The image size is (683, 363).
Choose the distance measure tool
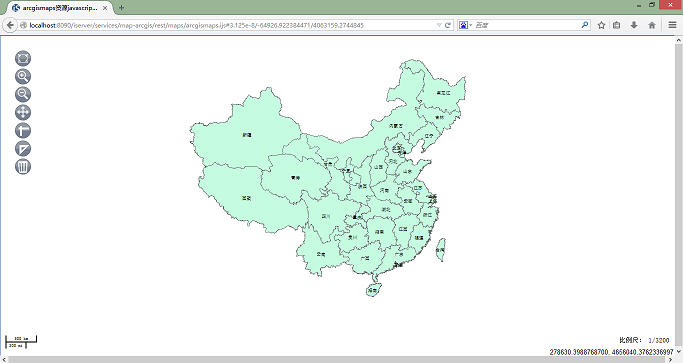click(23, 130)
